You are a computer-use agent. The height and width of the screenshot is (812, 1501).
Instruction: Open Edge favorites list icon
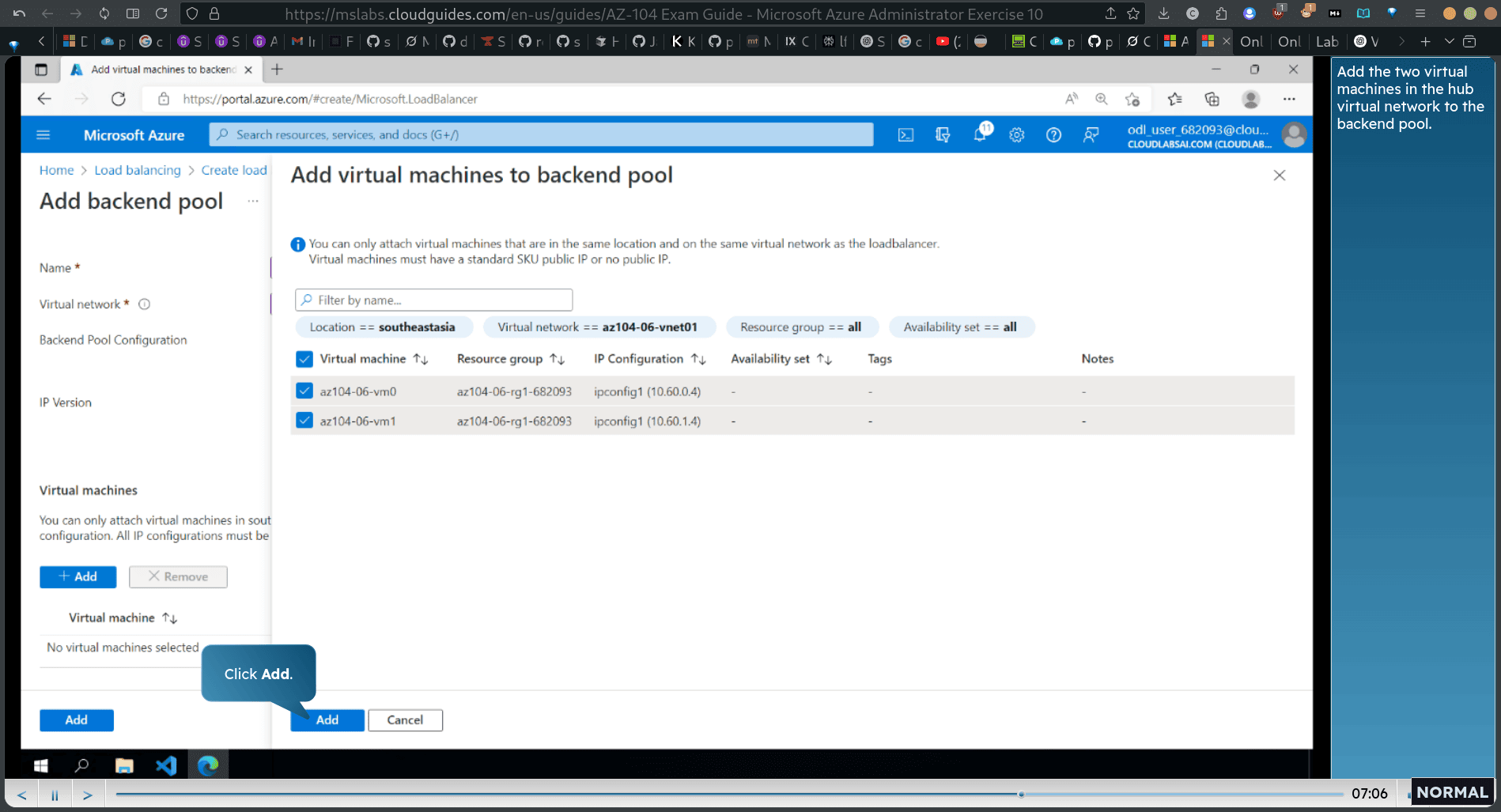coord(1174,99)
